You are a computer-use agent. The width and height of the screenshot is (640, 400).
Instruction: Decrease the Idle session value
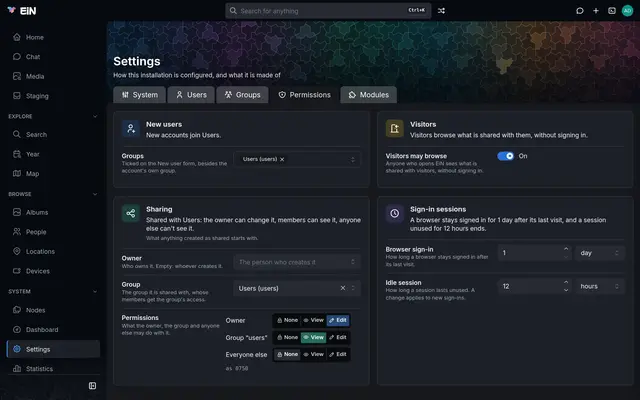coord(566,290)
